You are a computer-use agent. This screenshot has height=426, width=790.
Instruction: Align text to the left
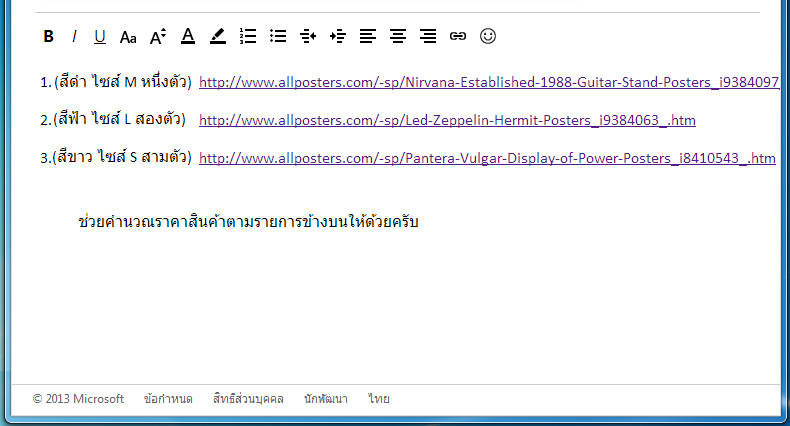(x=368, y=37)
